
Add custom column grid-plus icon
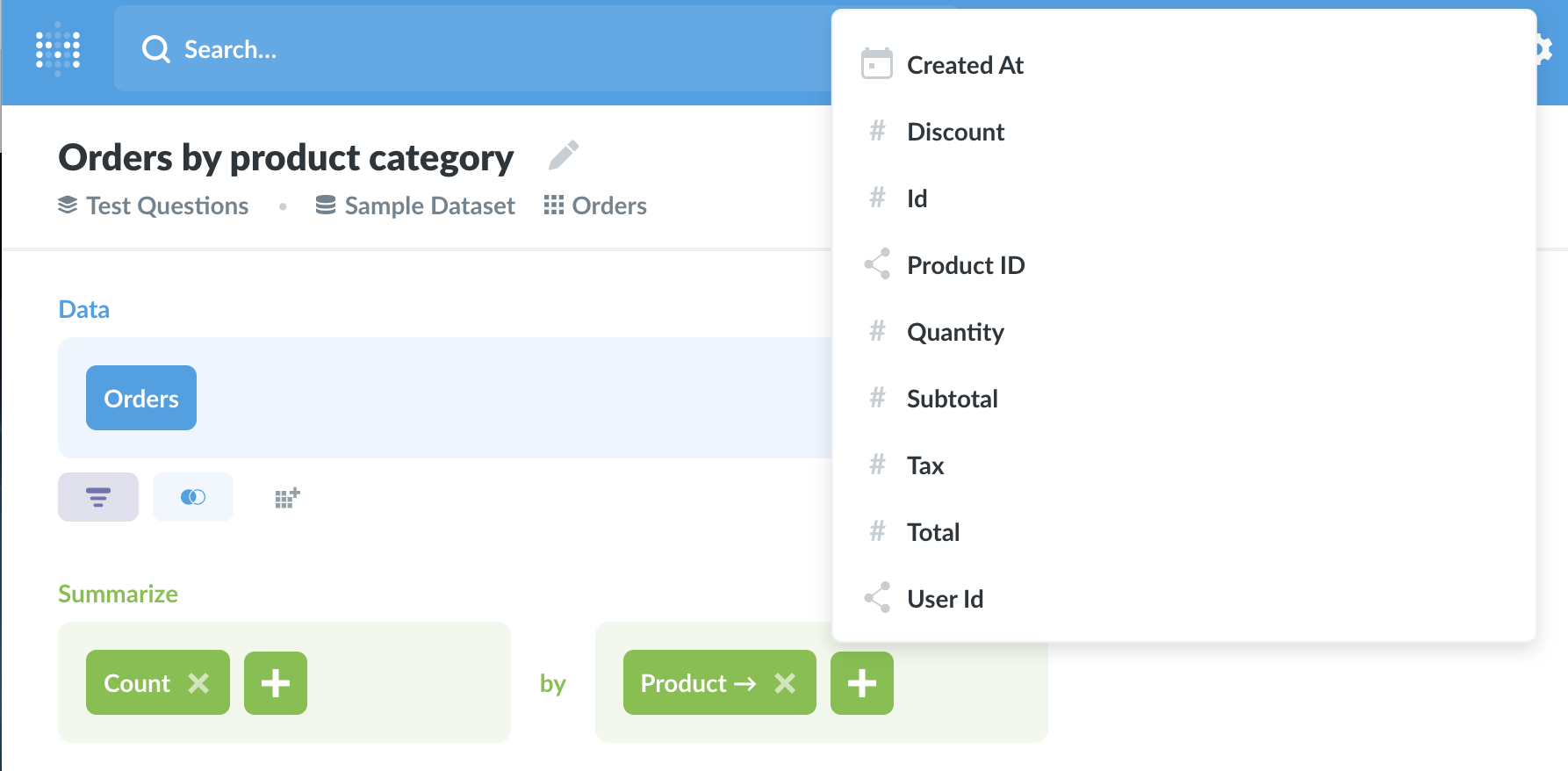click(x=288, y=498)
